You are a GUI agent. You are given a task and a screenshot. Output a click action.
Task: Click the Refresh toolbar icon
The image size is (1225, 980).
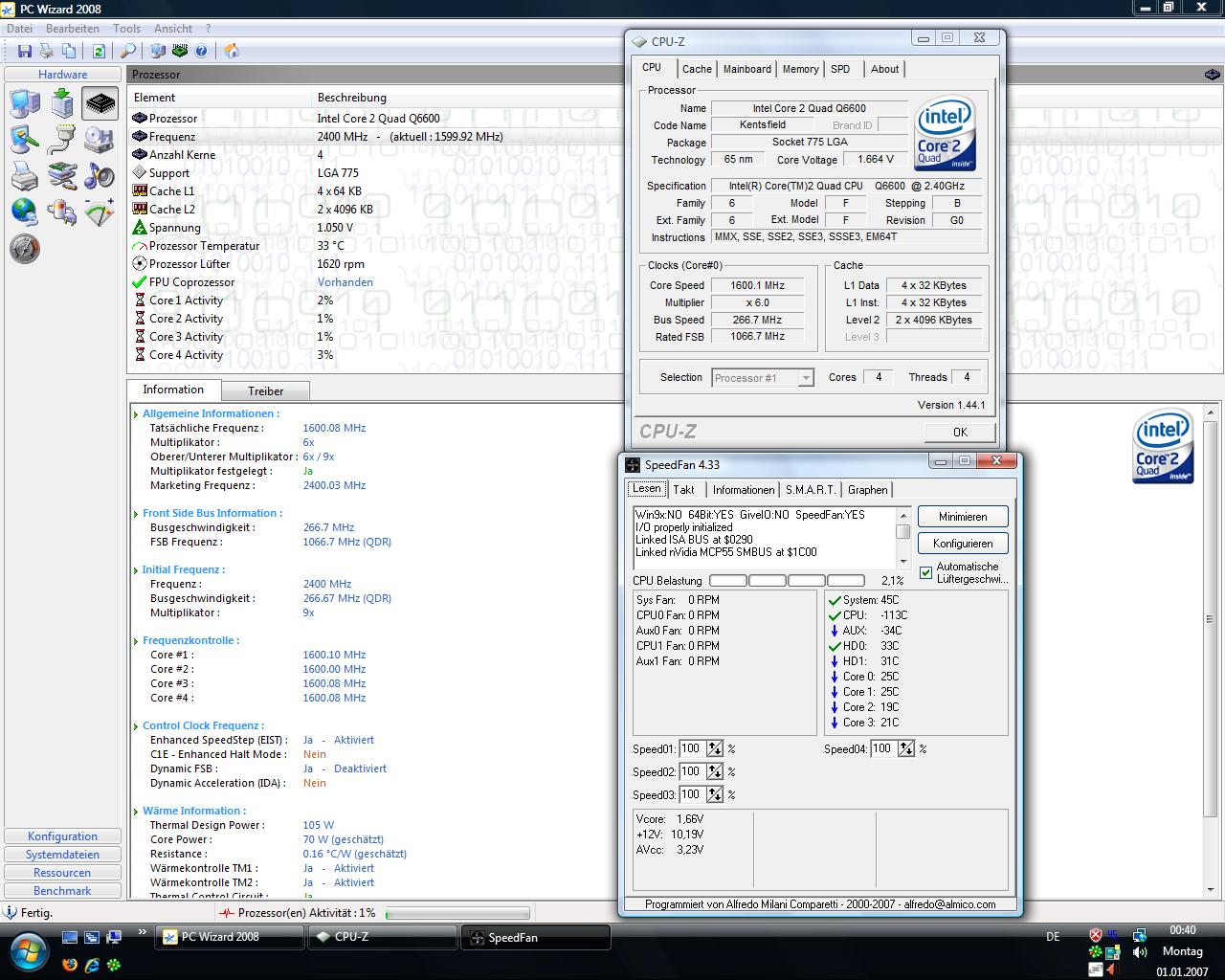click(x=98, y=51)
